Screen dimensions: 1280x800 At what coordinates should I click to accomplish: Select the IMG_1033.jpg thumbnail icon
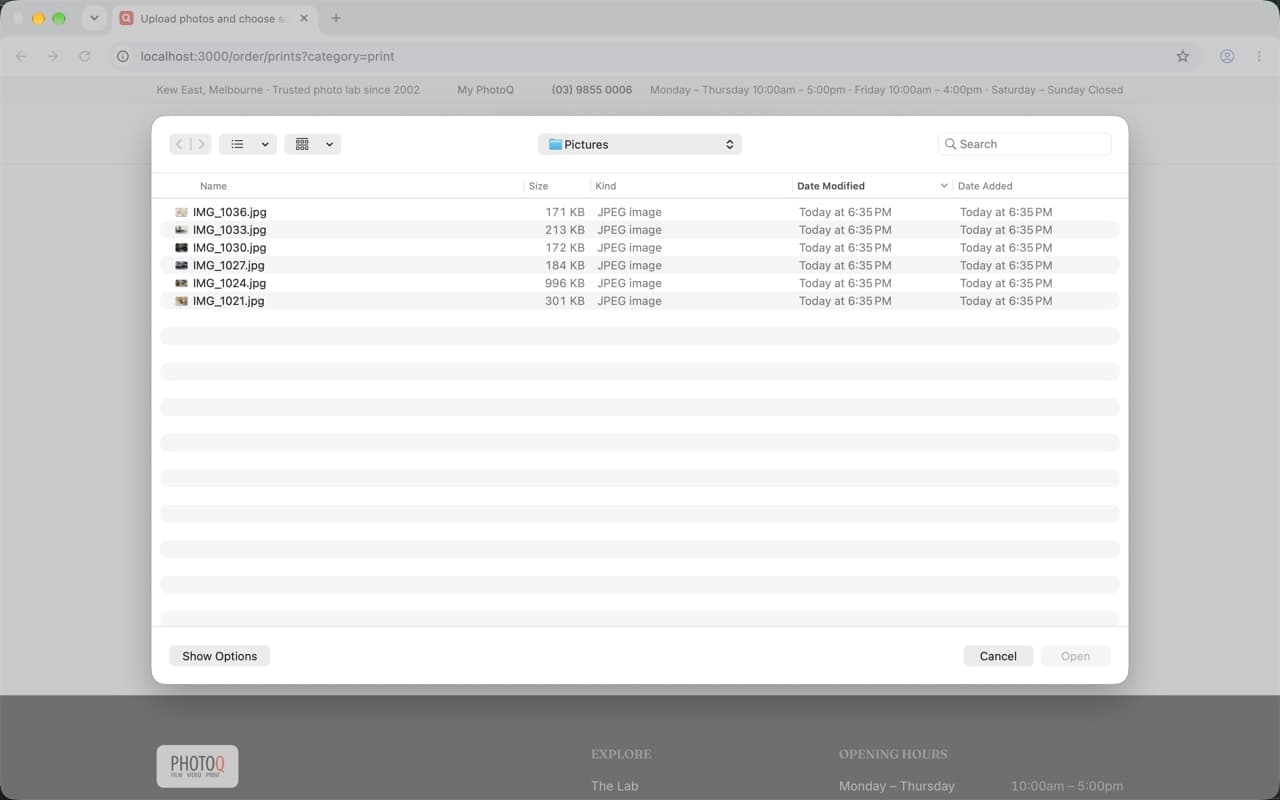point(181,230)
